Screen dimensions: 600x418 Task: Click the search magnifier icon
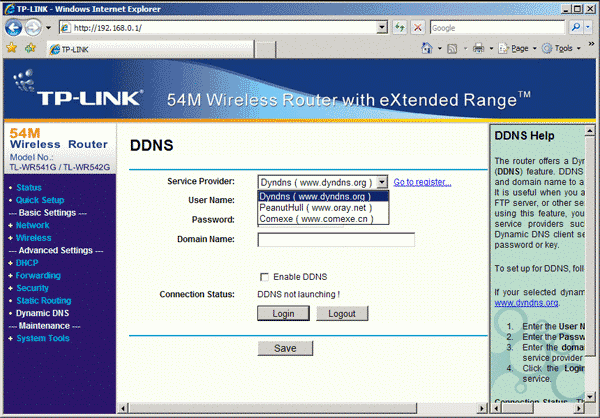[x=575, y=27]
